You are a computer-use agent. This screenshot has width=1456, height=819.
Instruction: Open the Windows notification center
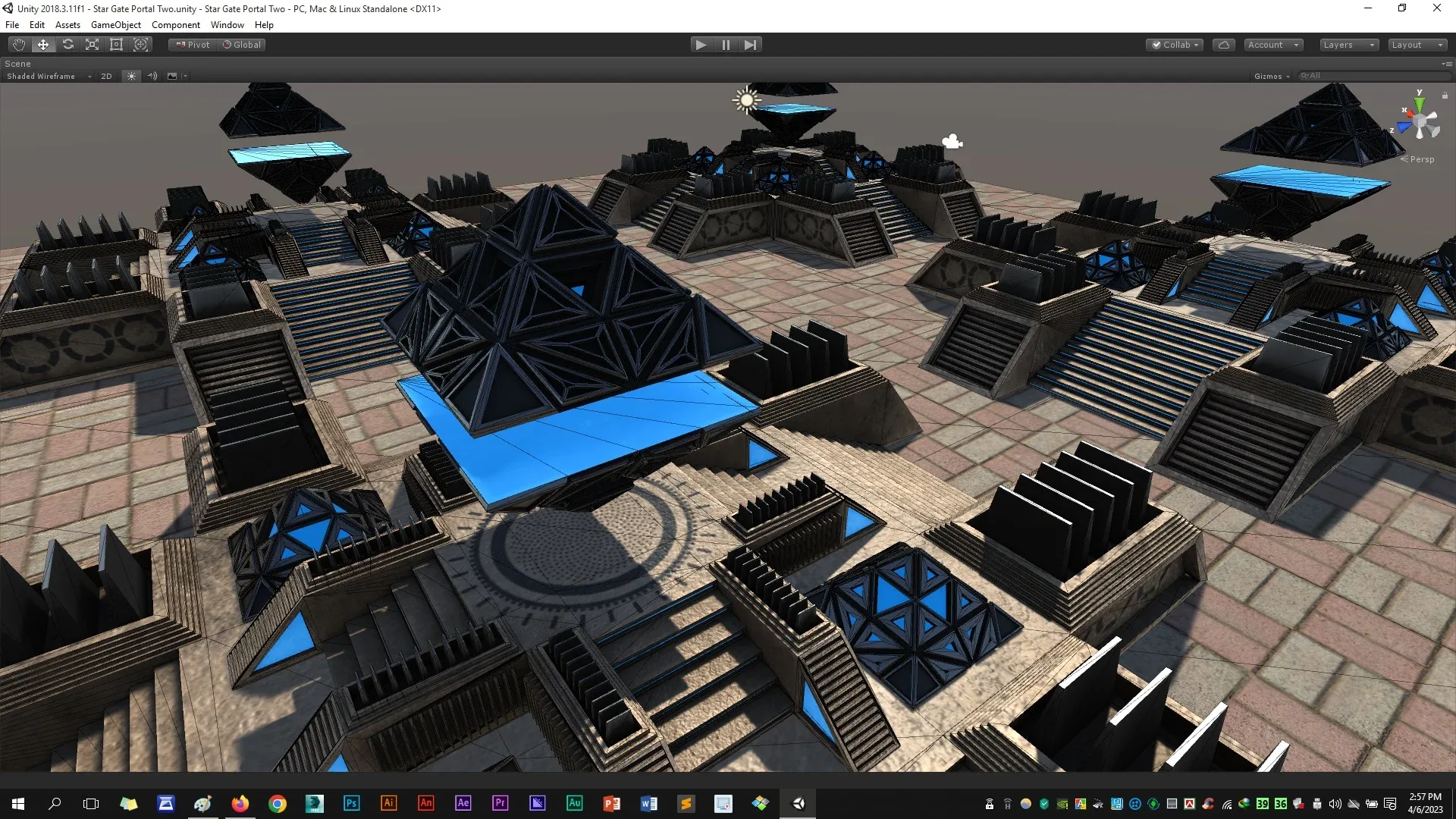click(1390, 804)
